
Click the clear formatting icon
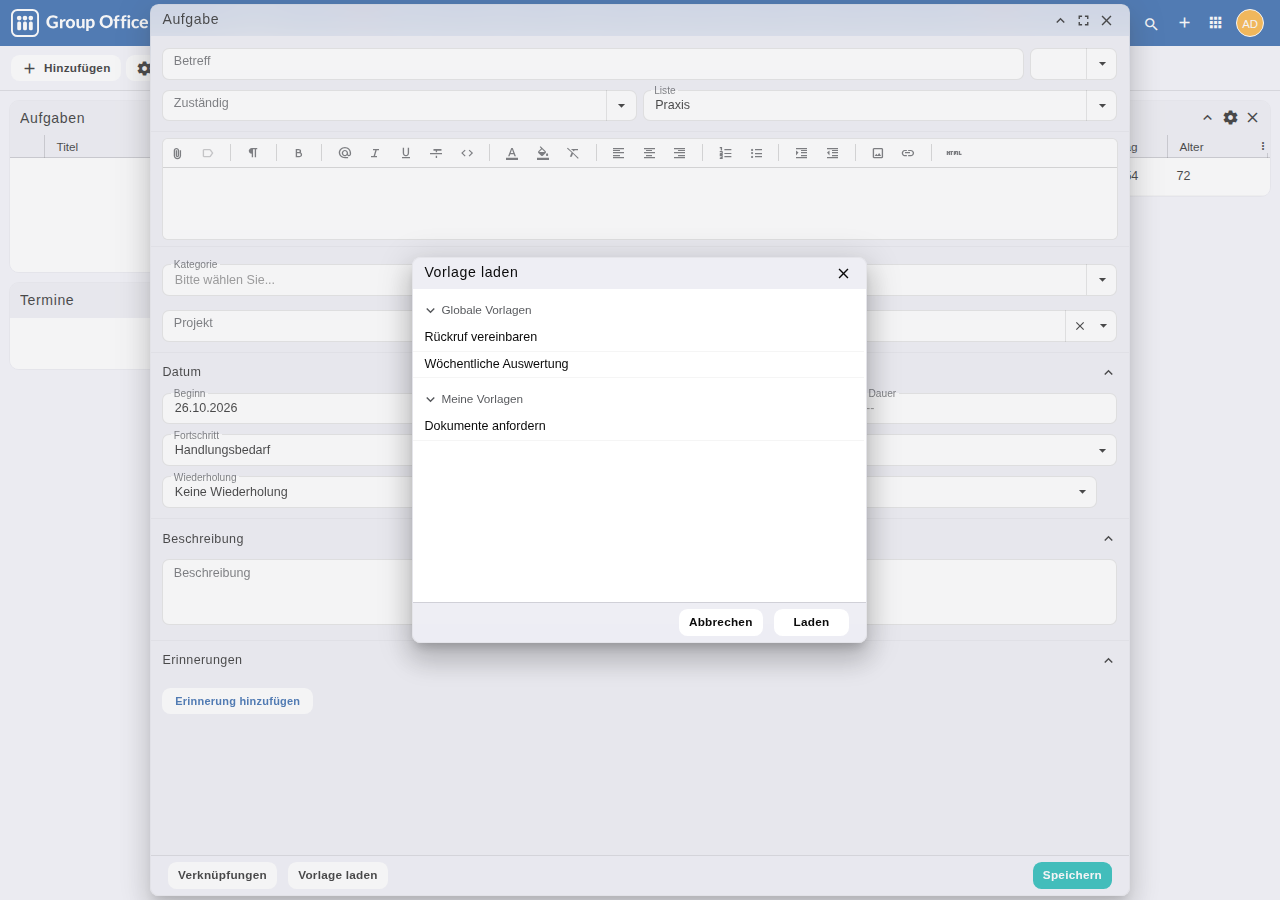coord(573,153)
